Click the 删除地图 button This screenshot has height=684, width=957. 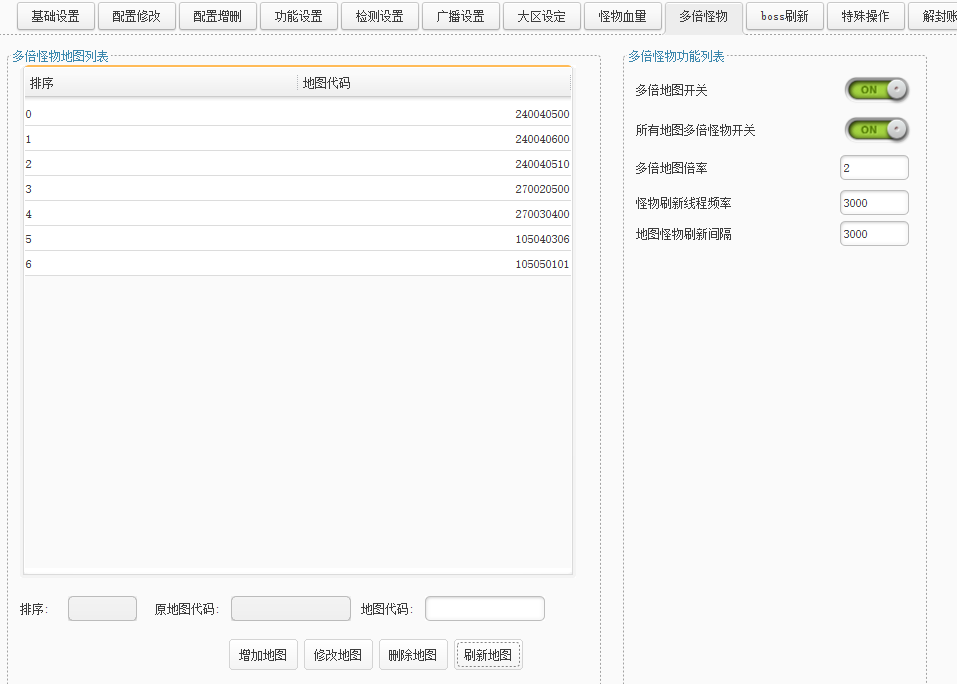(413, 655)
